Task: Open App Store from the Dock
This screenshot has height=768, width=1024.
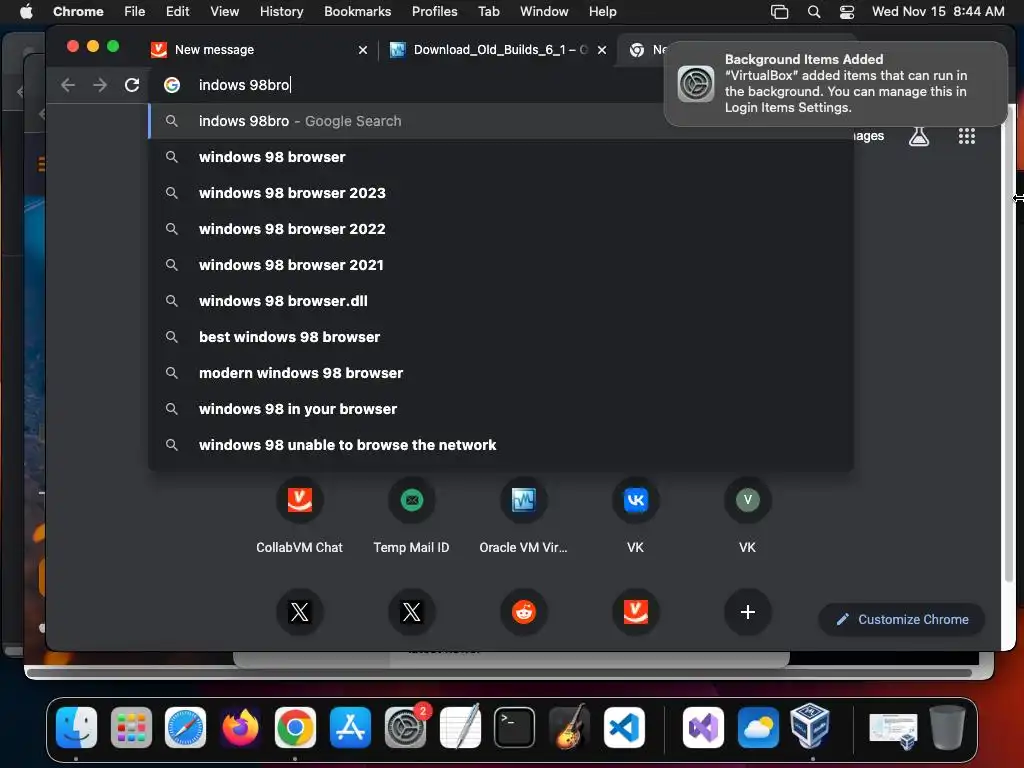Action: pos(351,727)
